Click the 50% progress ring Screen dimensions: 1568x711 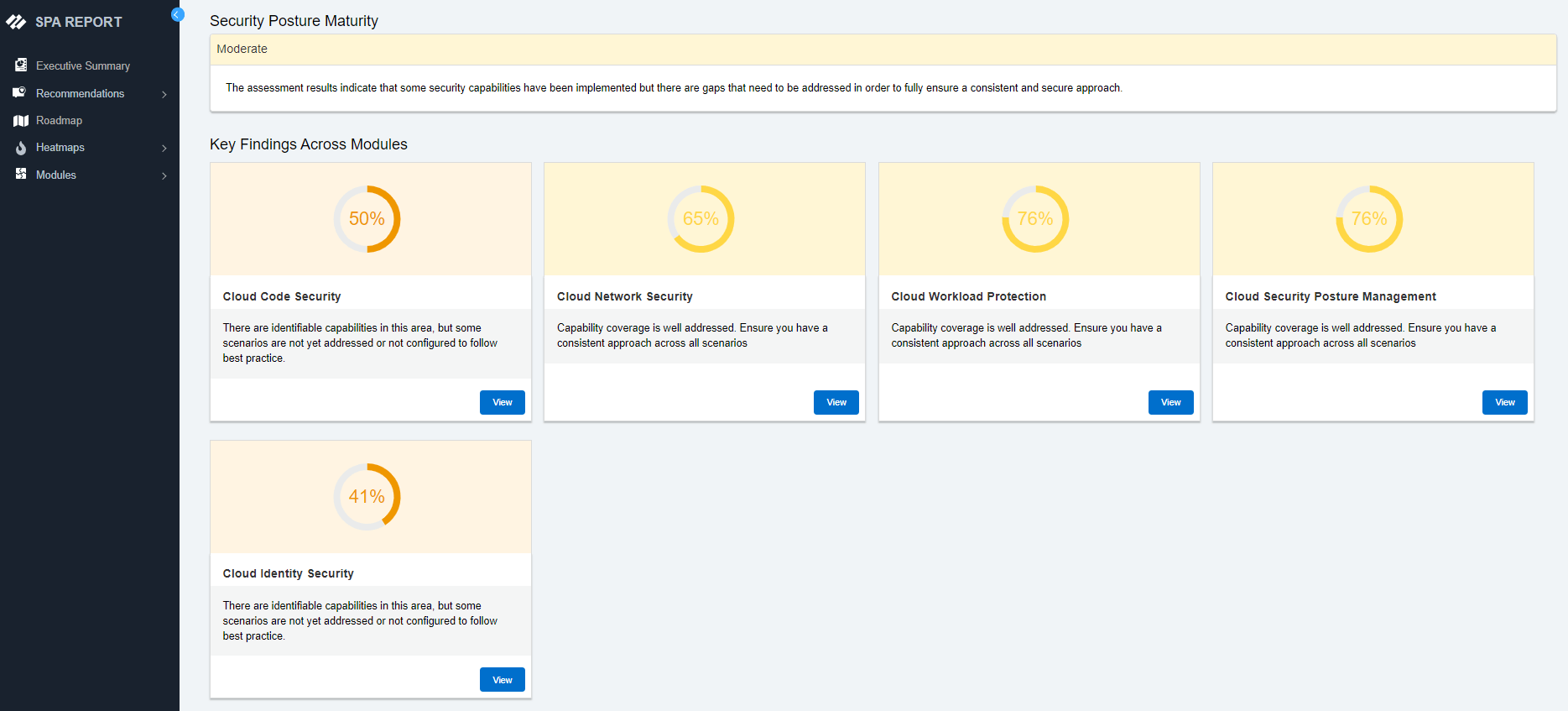[x=367, y=219]
